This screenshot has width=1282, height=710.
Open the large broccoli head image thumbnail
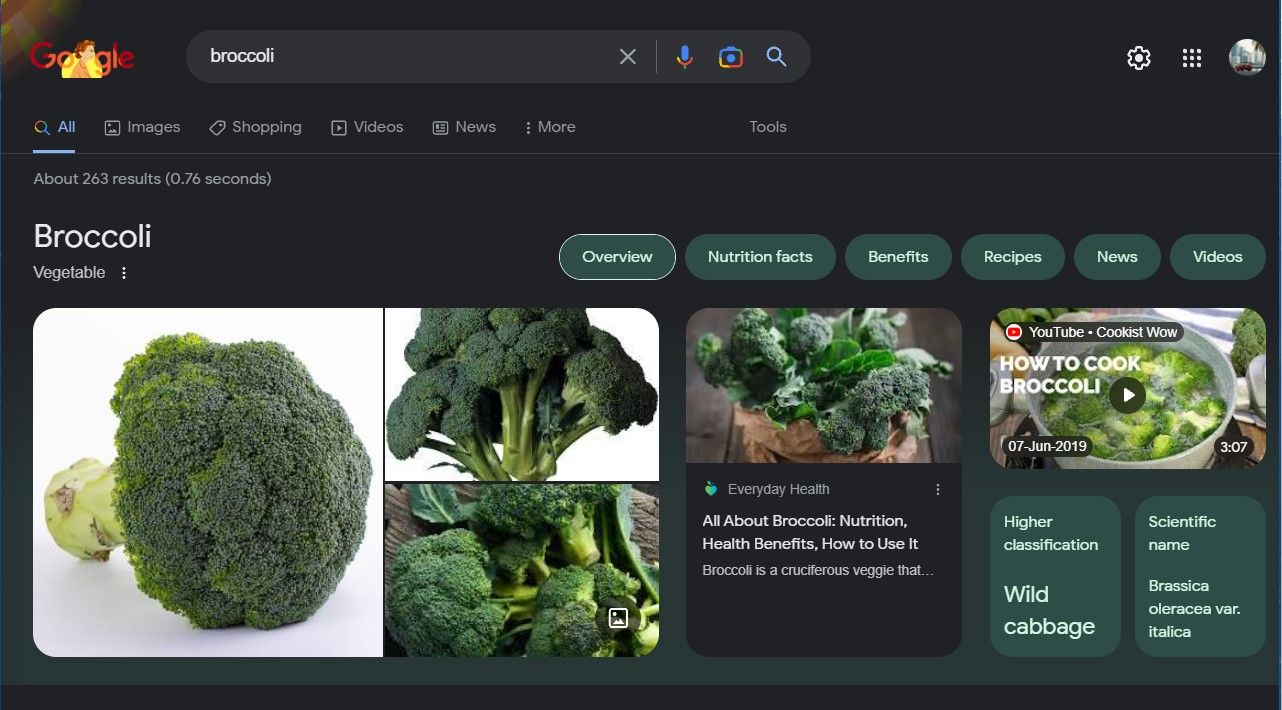tap(207, 482)
